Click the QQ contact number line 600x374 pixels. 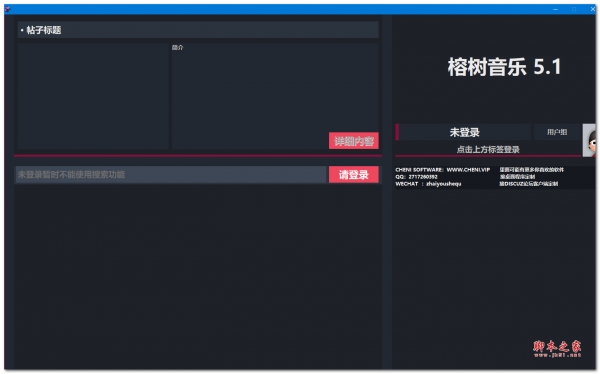416,176
